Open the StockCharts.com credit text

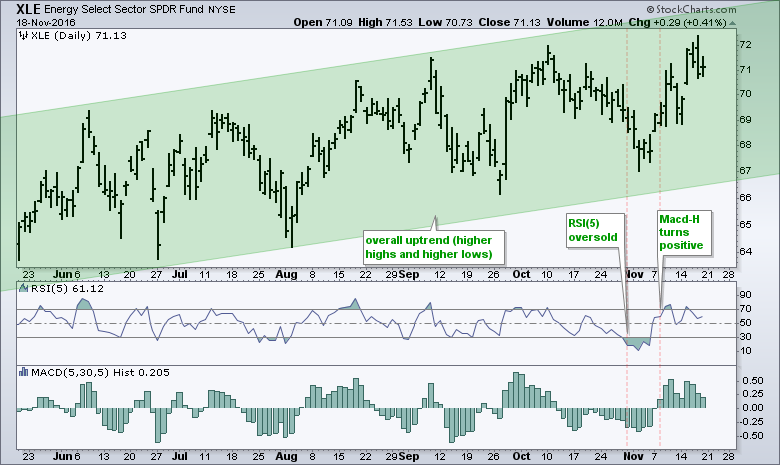point(695,9)
